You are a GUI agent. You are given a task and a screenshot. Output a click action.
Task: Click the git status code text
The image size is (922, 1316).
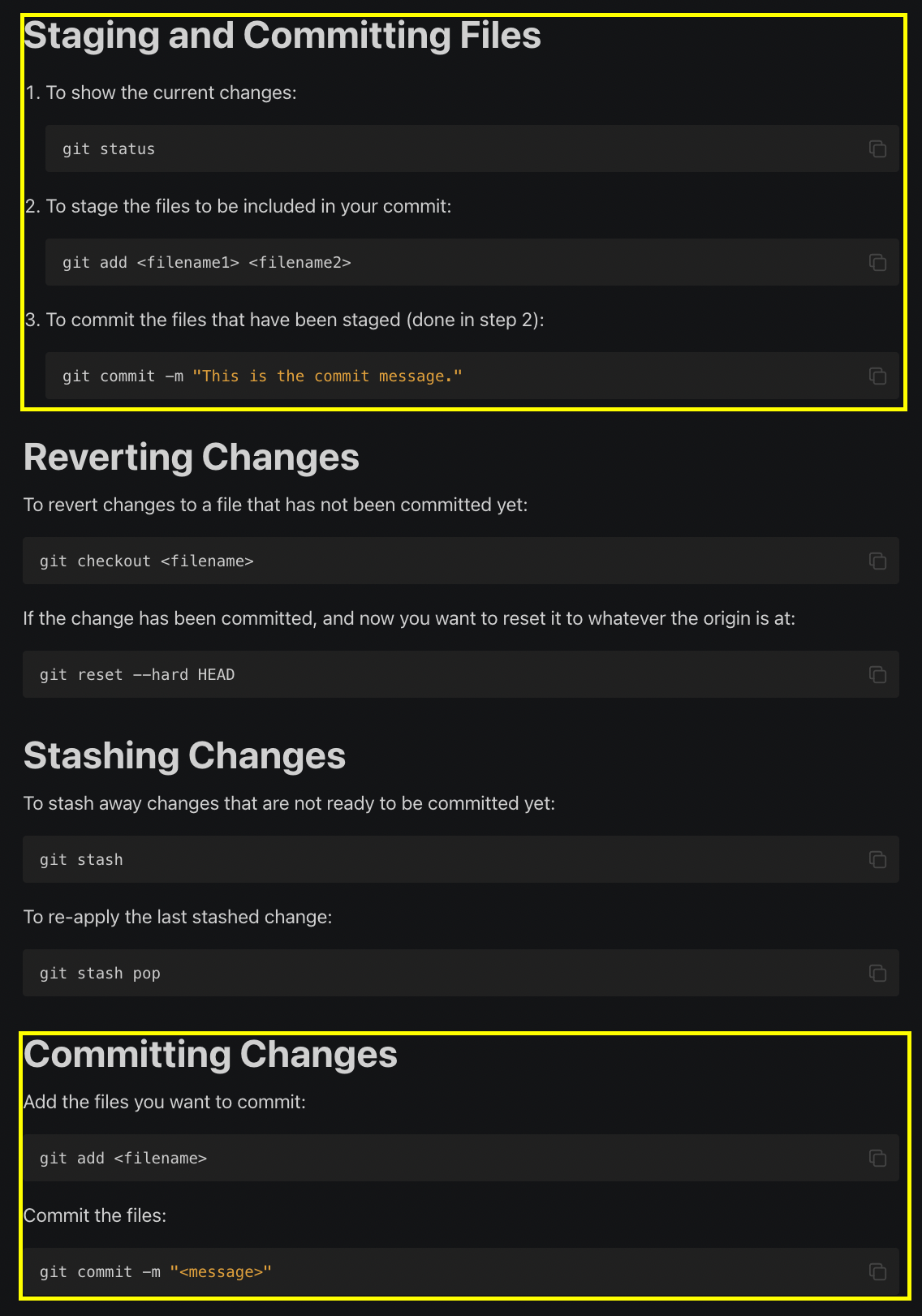click(109, 149)
